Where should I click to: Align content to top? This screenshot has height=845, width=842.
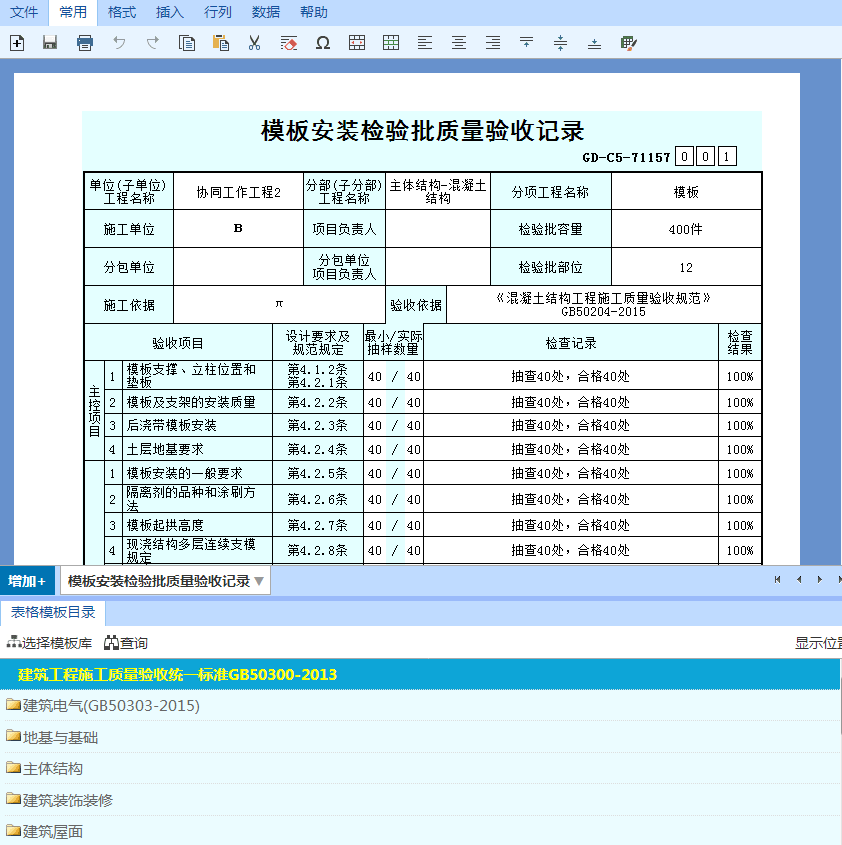pos(526,43)
